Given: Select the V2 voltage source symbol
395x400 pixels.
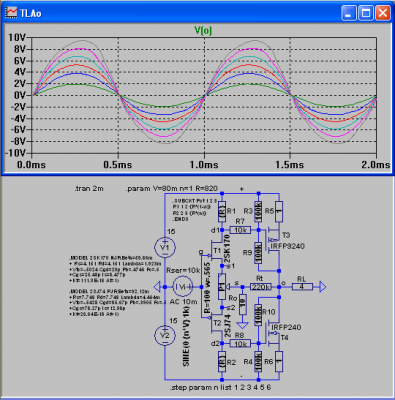Looking at the screenshot, I should point(165,335).
